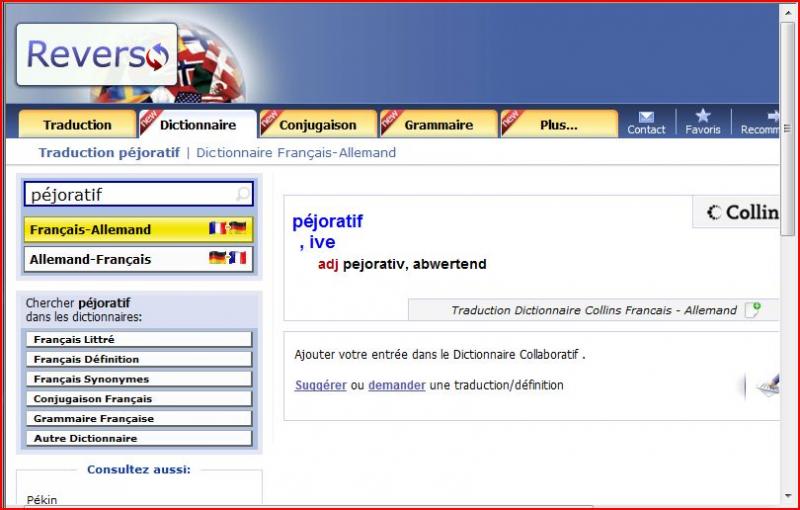The image size is (800, 510).
Task: Click Dictionnaire Français-Allemand breadcrumb
Action: point(296,152)
